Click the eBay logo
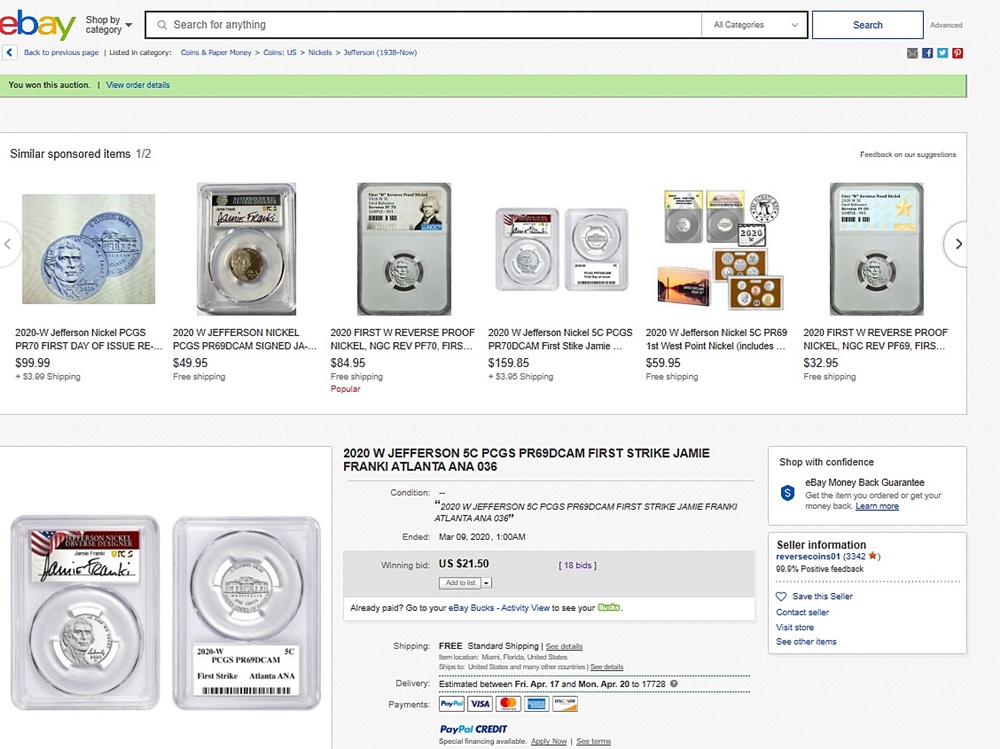This screenshot has height=749, width=1000. point(38,25)
